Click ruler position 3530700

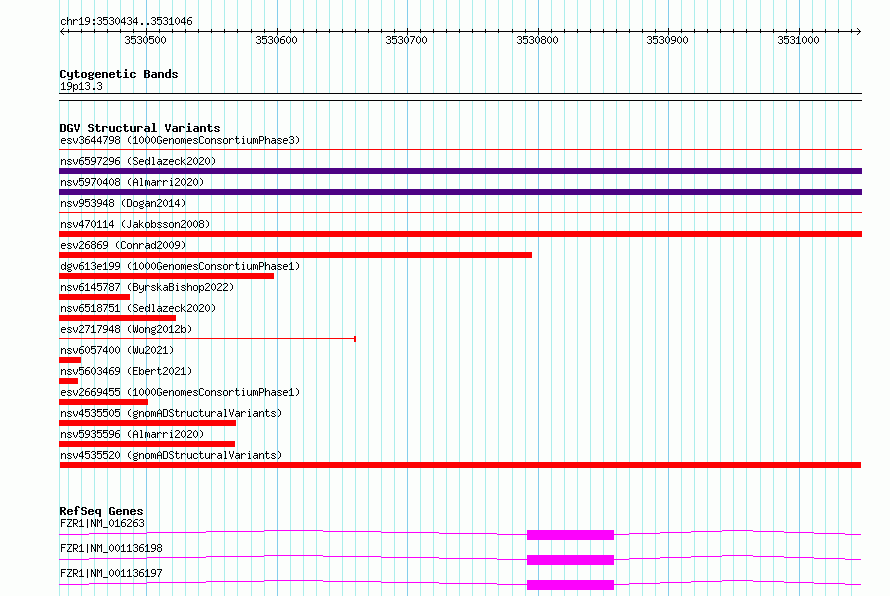click(x=406, y=40)
